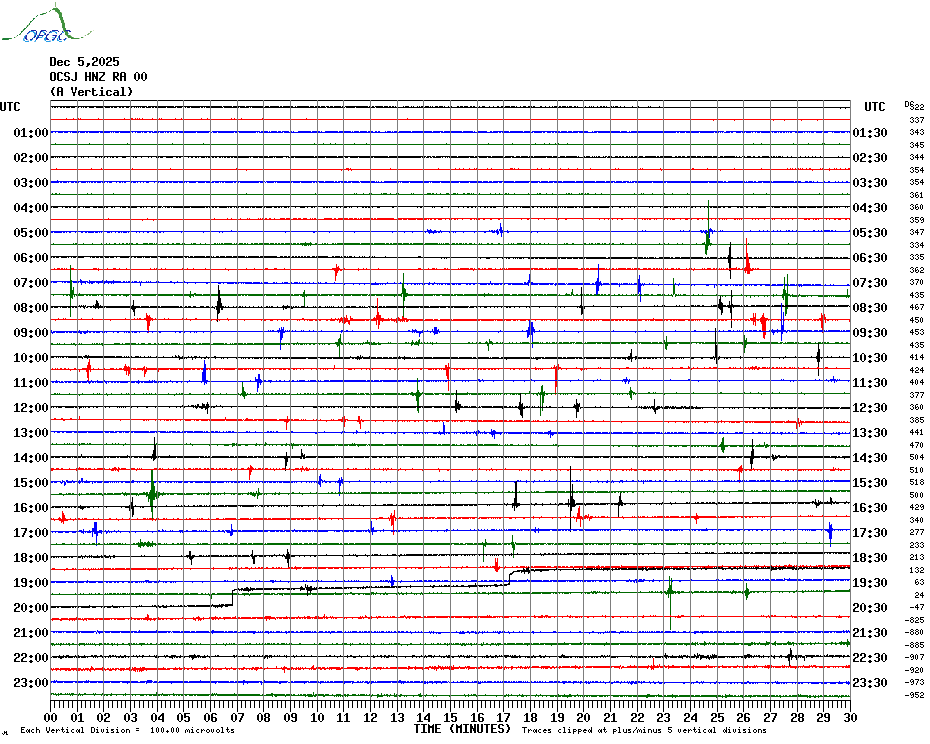The width and height of the screenshot is (930, 744).
Task: Click the '22:30' time label
Action: [870, 657]
